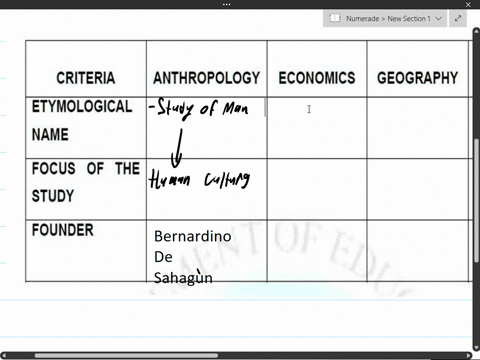This screenshot has width=480, height=360.
Task: Click the ECONOMICS header cell
Action: pyautogui.click(x=317, y=69)
